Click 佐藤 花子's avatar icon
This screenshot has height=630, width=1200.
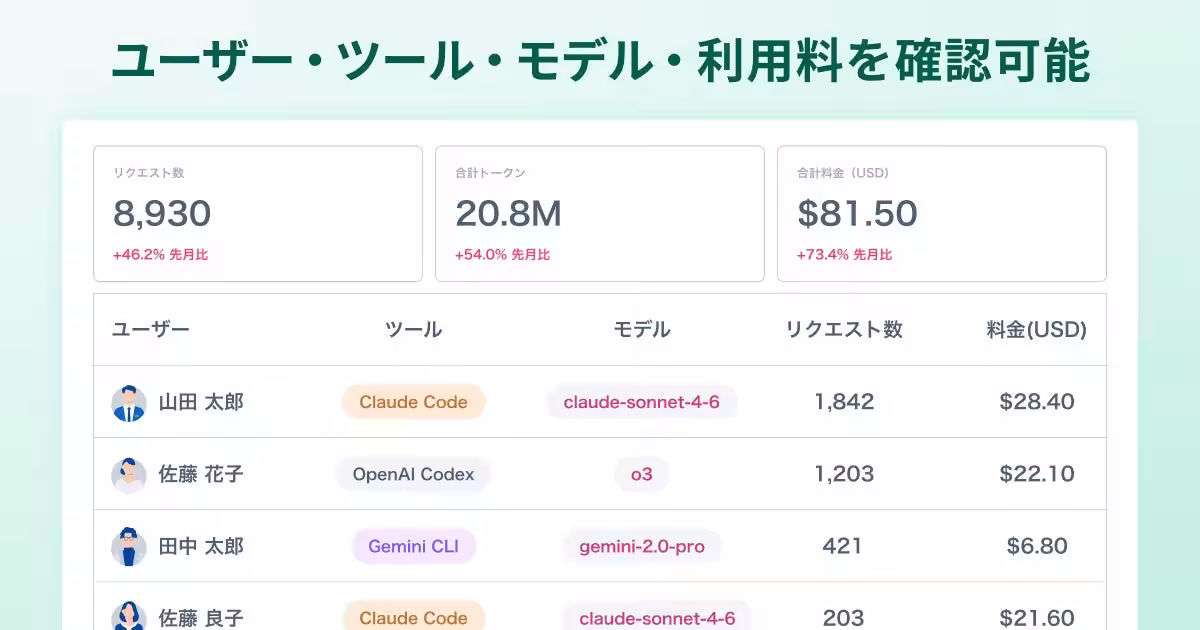128,474
